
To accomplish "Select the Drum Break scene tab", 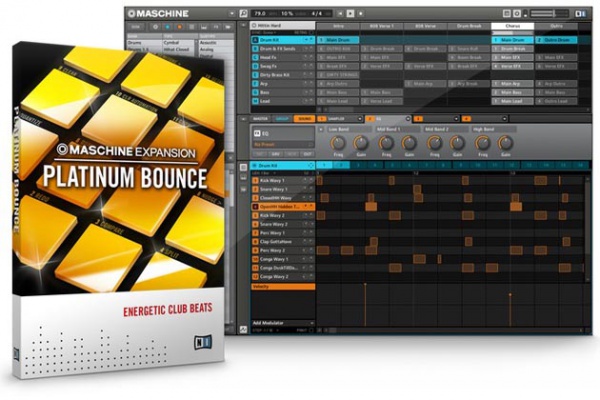I will [x=469, y=26].
